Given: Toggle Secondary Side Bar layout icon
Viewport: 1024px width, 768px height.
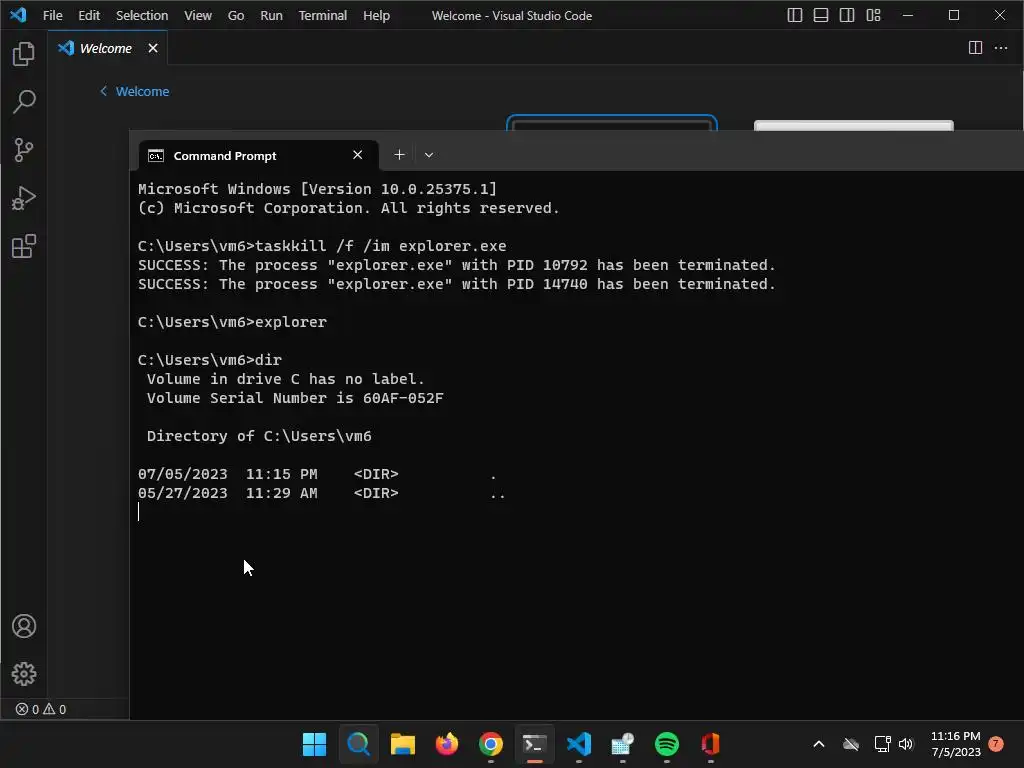Looking at the screenshot, I should (846, 15).
